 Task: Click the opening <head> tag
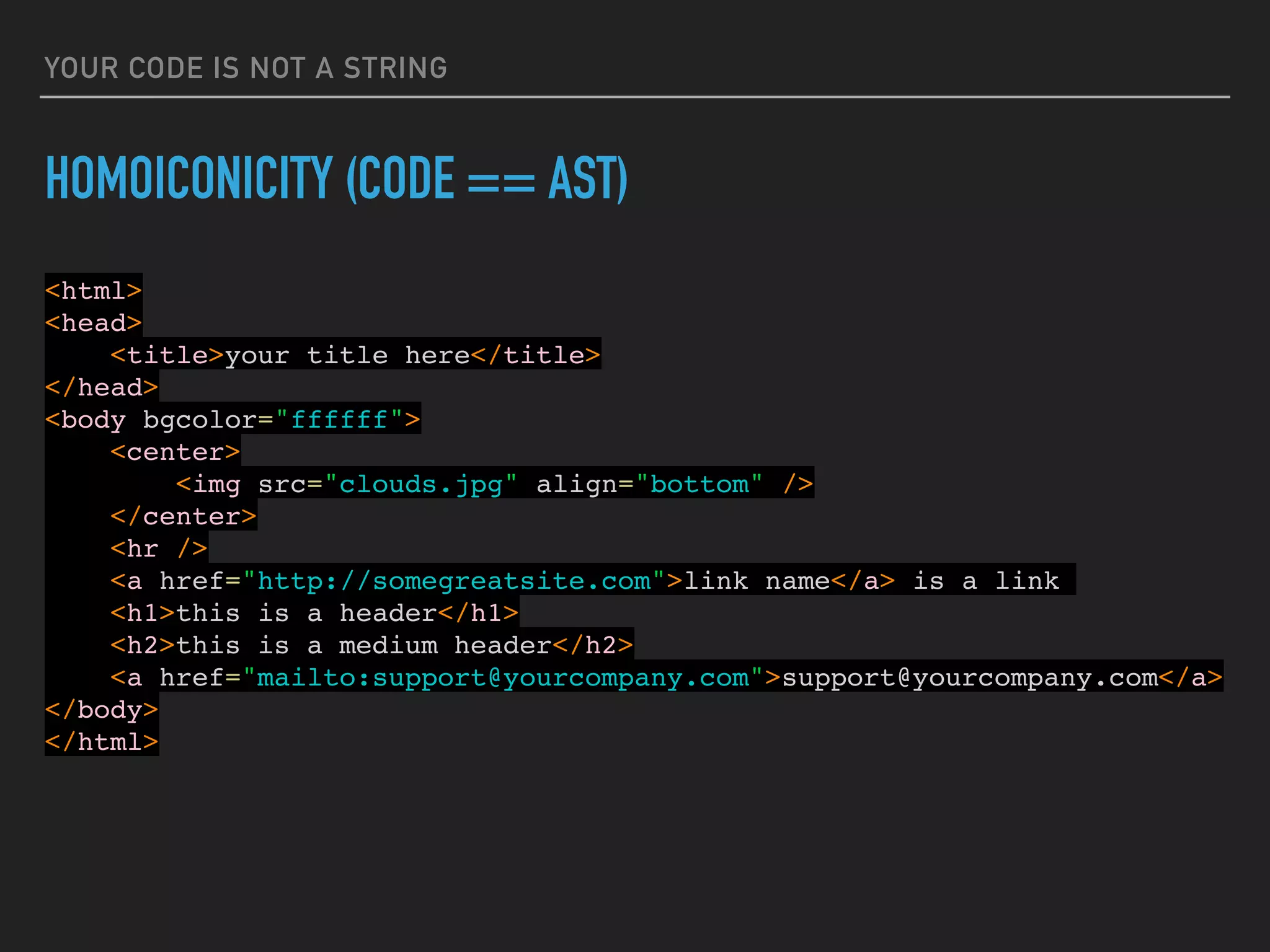[x=94, y=323]
